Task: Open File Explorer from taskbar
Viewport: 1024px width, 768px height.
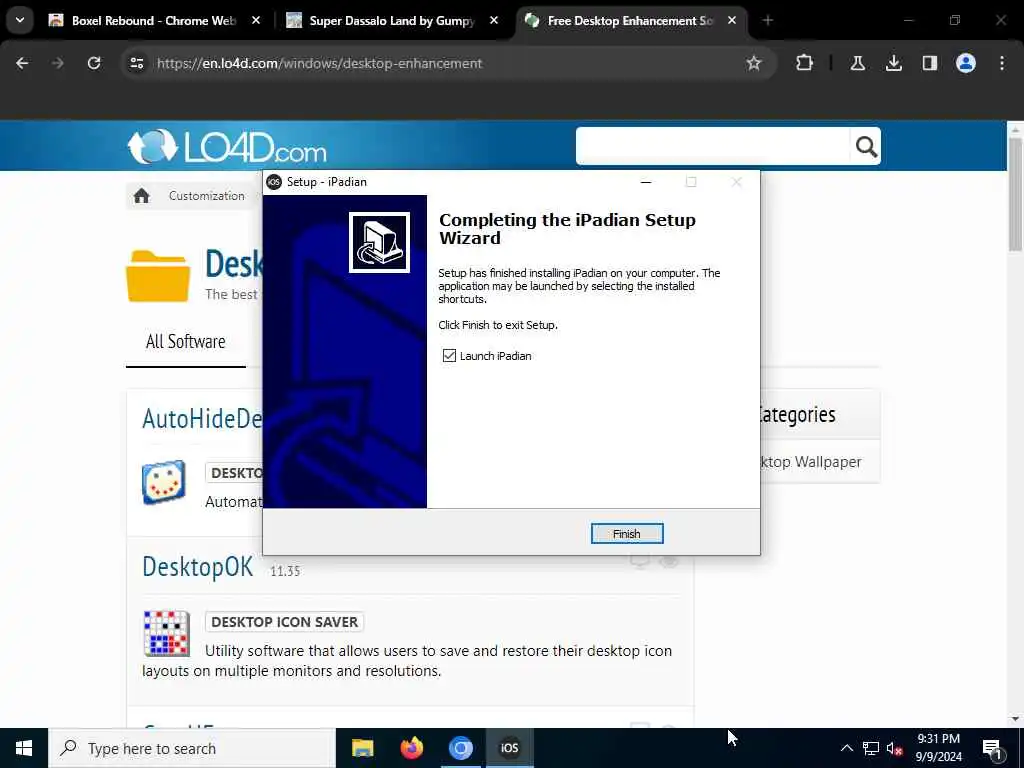Action: tap(362, 748)
